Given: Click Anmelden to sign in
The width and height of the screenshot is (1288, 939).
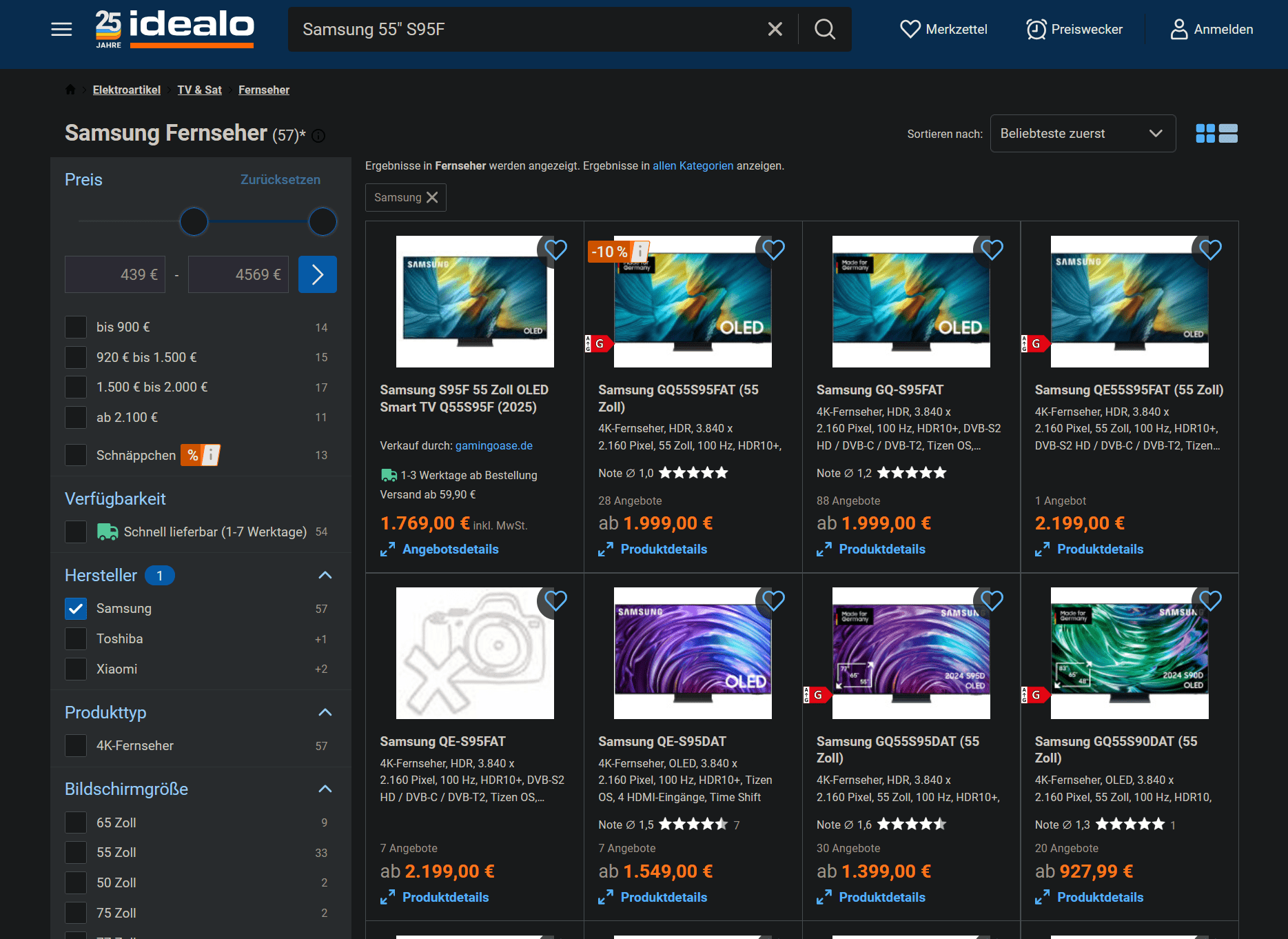Looking at the screenshot, I should click(x=1212, y=29).
